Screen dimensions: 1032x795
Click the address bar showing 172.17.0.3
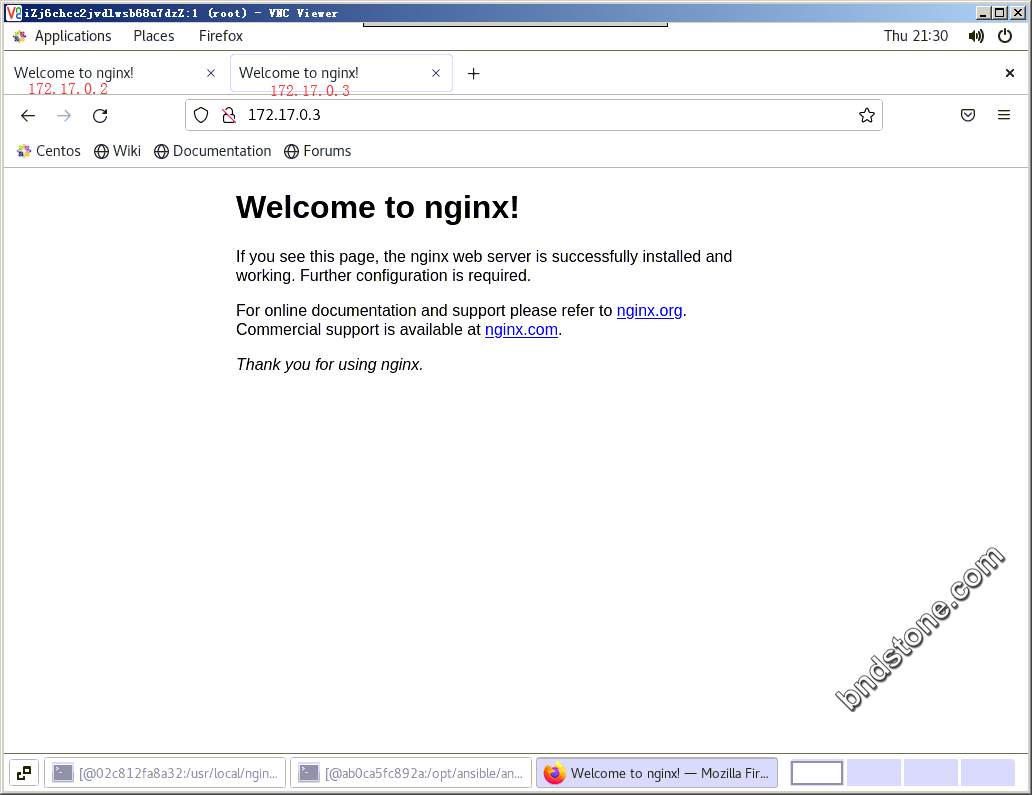coord(533,115)
